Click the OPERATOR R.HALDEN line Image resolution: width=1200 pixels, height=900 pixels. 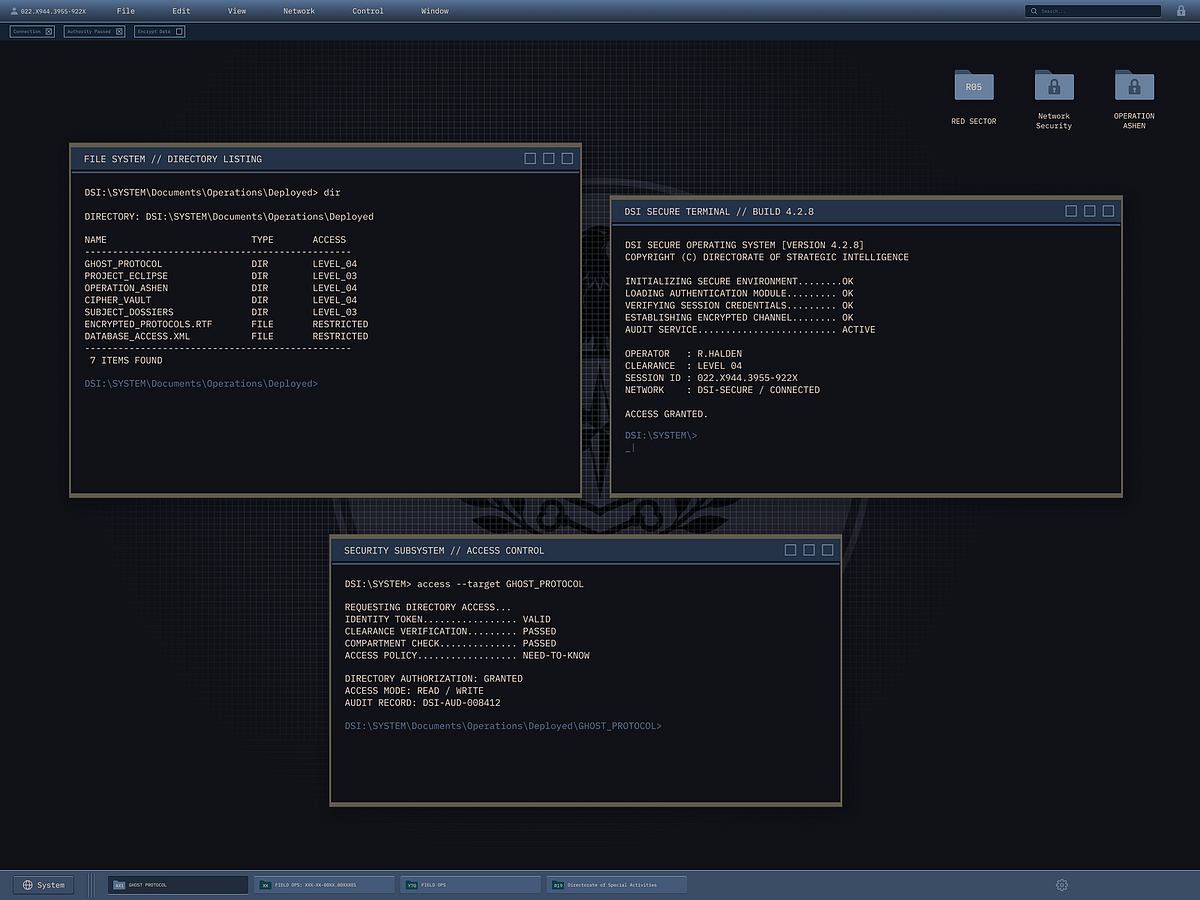[683, 354]
